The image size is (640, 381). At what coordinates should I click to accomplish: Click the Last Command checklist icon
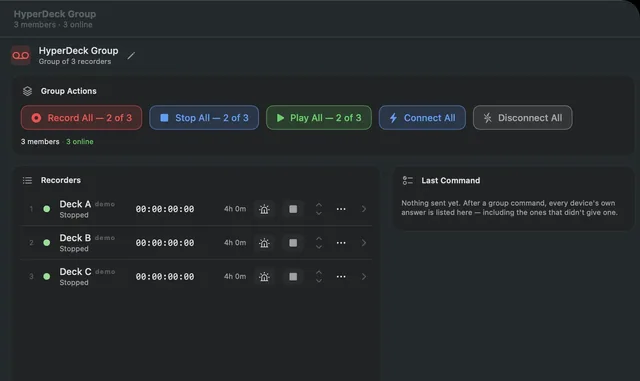(408, 180)
